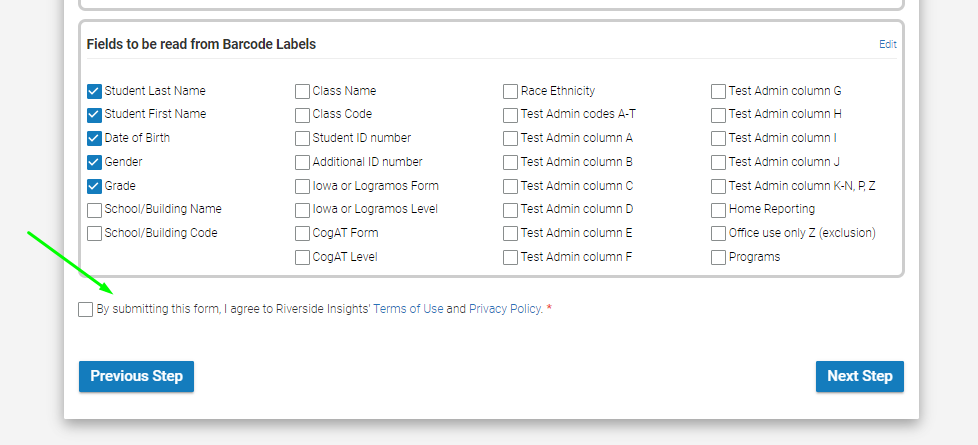The height and width of the screenshot is (445, 978).
Task: Open the Terms of Use link
Action: 408,308
